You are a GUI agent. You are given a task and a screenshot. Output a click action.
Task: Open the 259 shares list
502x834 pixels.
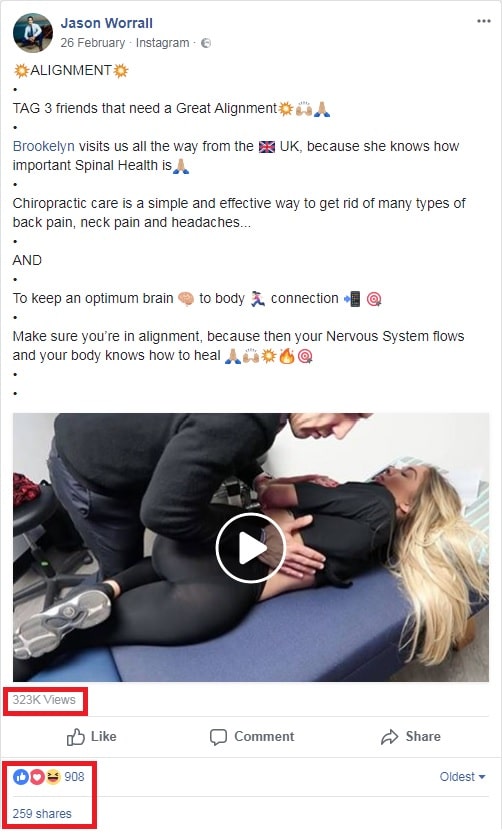[42, 814]
